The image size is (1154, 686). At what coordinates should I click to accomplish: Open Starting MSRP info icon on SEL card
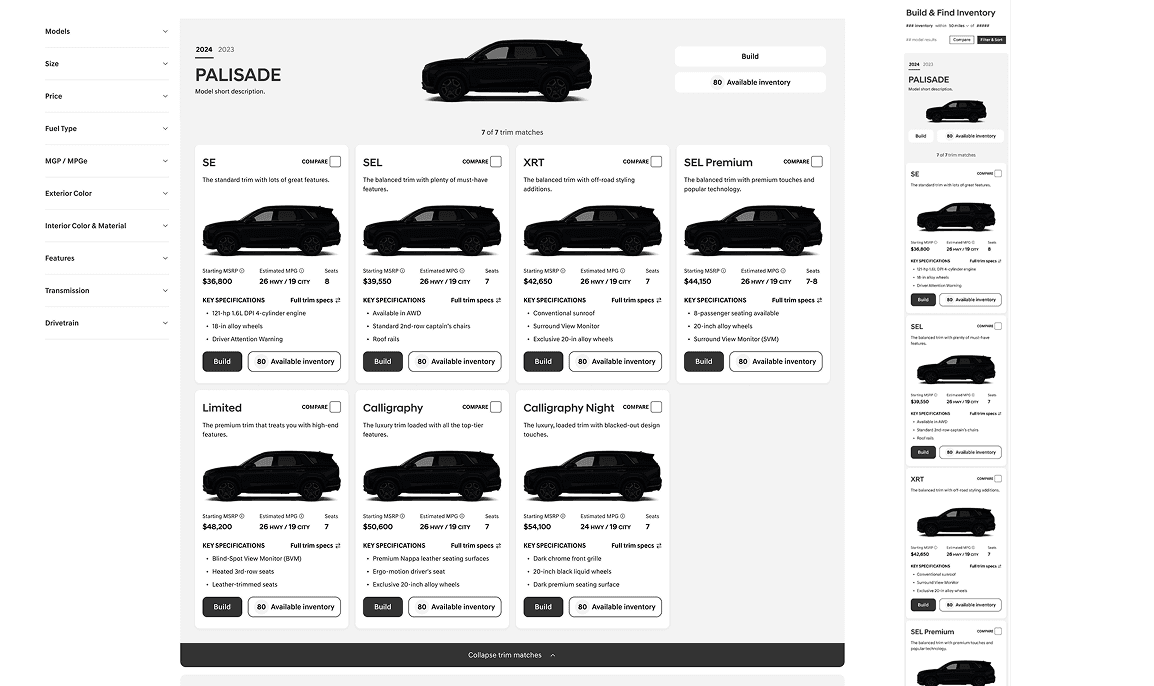coord(403,271)
